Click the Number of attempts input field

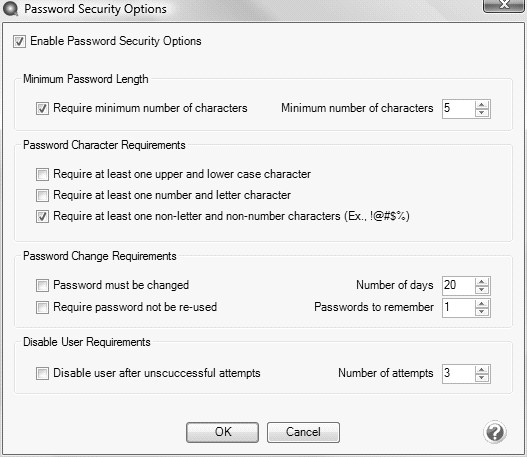(459, 374)
